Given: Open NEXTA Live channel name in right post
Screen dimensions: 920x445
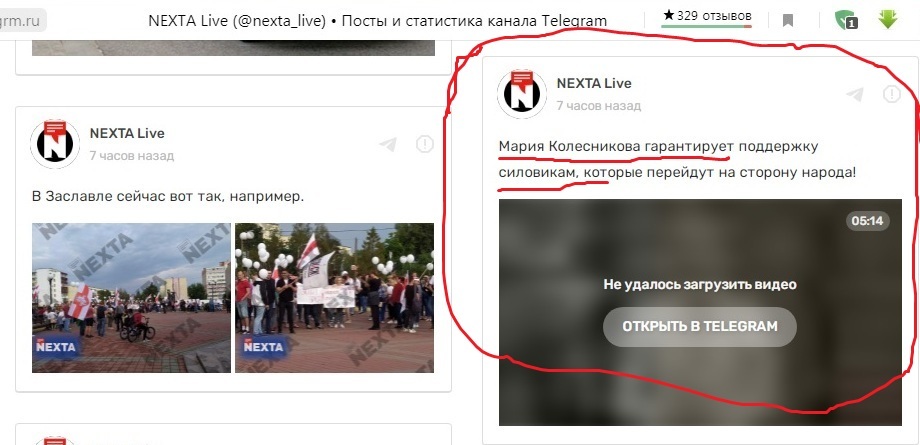Looking at the screenshot, I should 594,83.
